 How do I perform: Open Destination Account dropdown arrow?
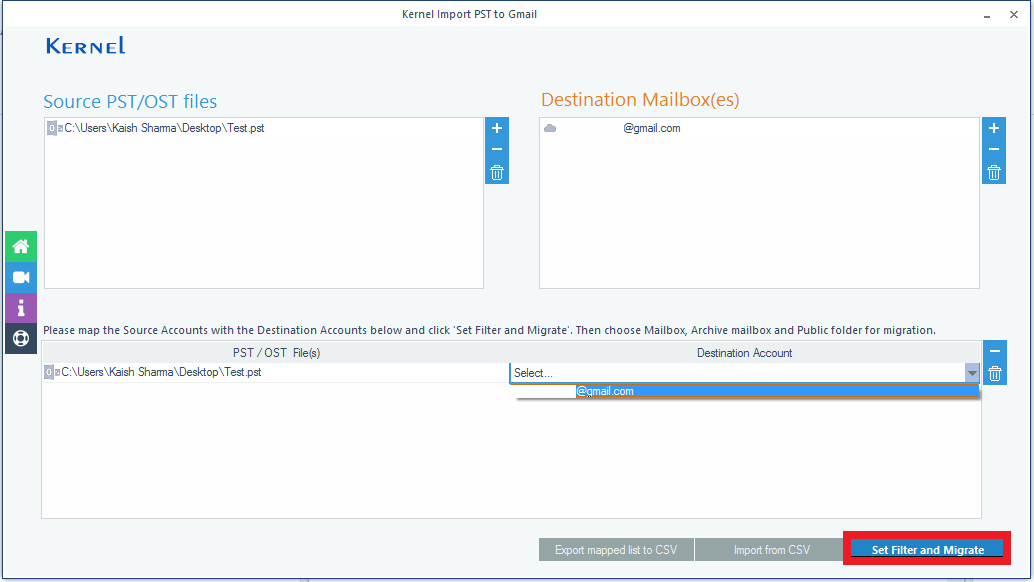[x=972, y=373]
